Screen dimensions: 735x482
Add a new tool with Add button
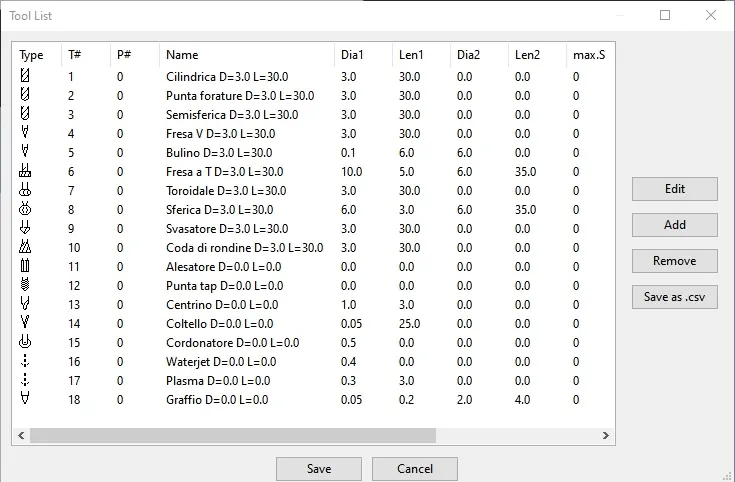(x=674, y=225)
